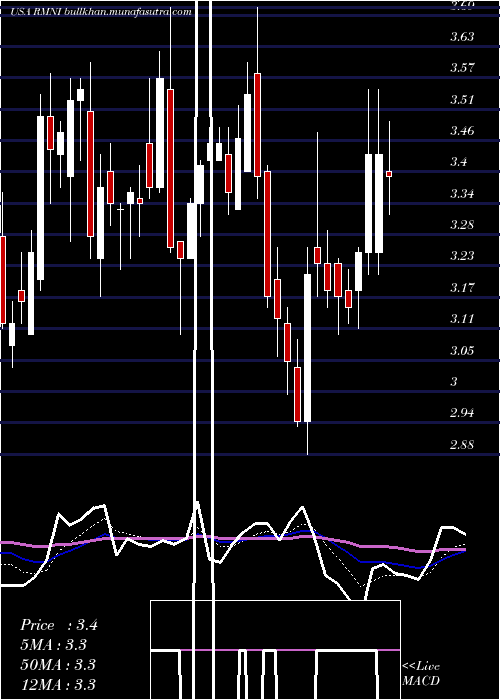500x700 pixels.
Task: Click the 3.23 price axis label
Action: pyautogui.click(x=462, y=256)
